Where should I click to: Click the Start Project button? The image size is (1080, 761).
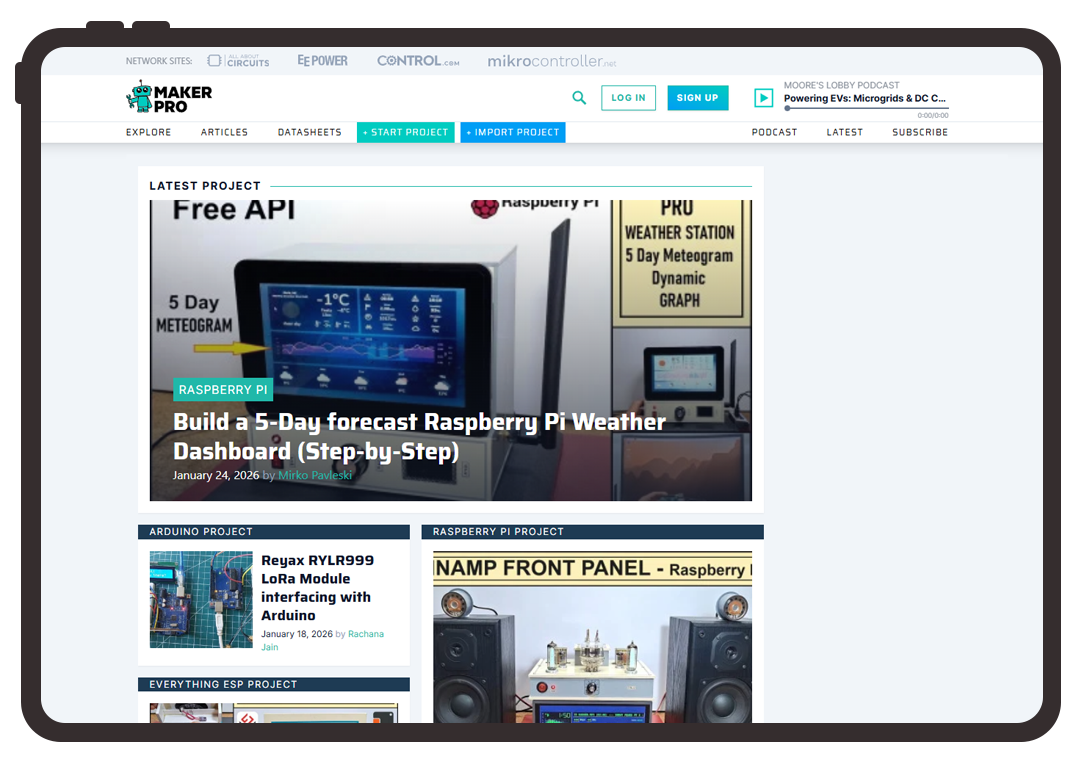pyautogui.click(x=406, y=132)
